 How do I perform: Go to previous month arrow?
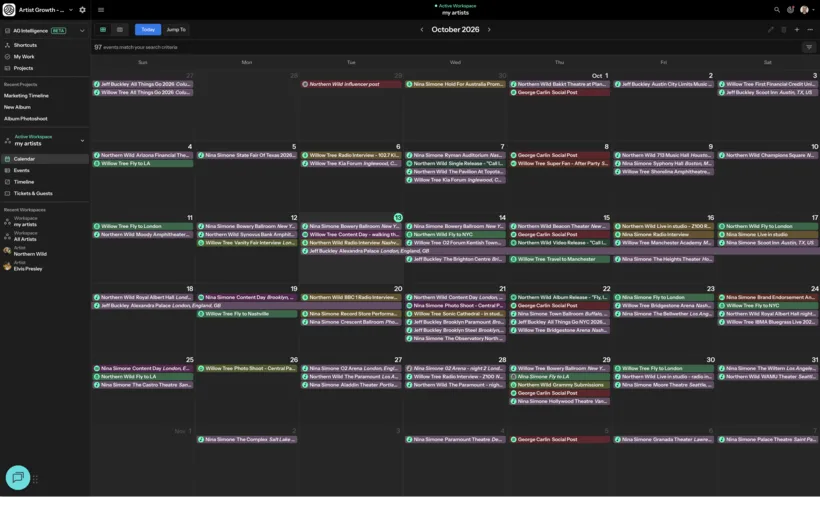(x=422, y=30)
